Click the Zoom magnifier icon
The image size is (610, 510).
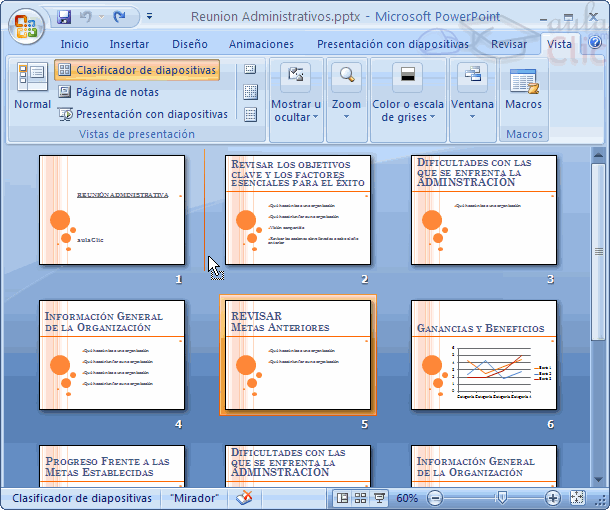(x=347, y=76)
